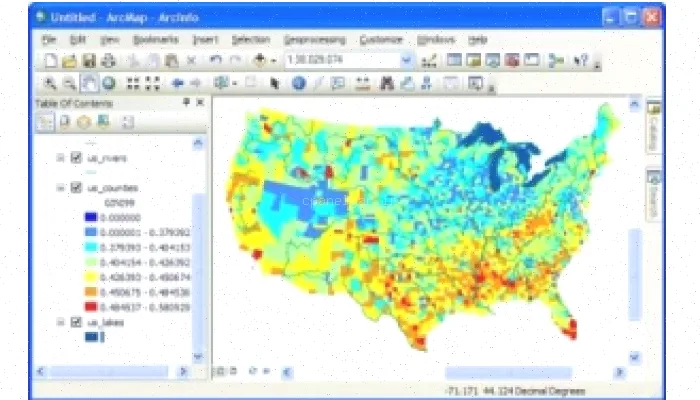Open the Catalog side tab
Viewport: 700px width, 400px height.
coord(654,126)
